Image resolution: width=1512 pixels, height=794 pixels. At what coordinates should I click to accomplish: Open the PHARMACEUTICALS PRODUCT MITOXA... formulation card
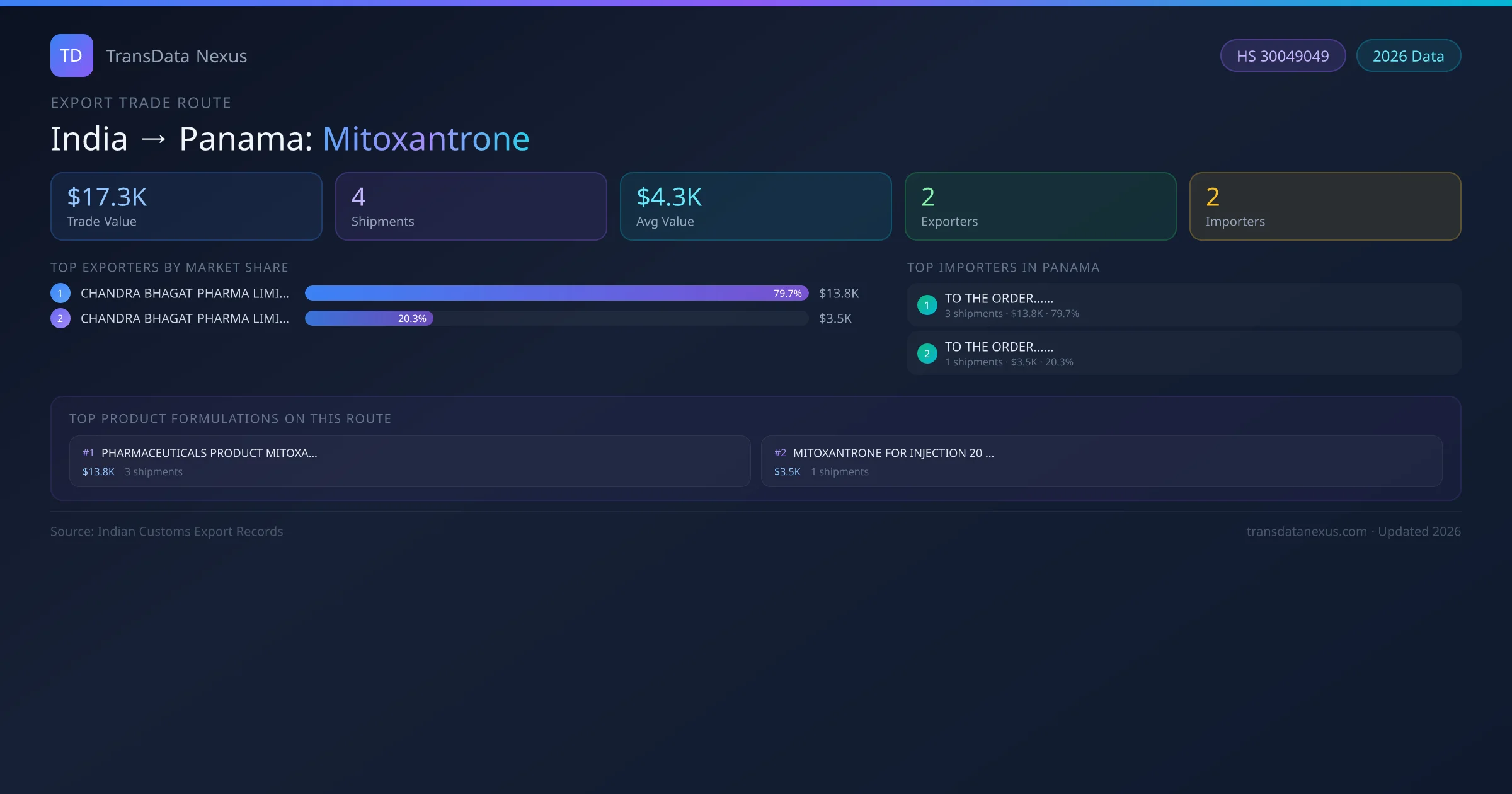[409, 461]
